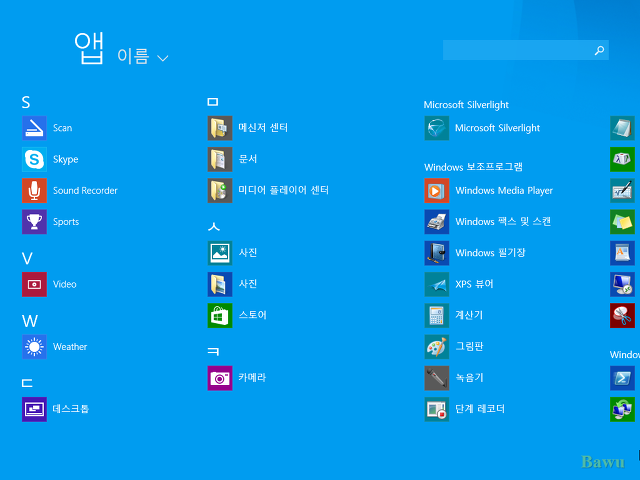This screenshot has width=640, height=480.
Task: Launch the Video app icon
Action: (34, 284)
